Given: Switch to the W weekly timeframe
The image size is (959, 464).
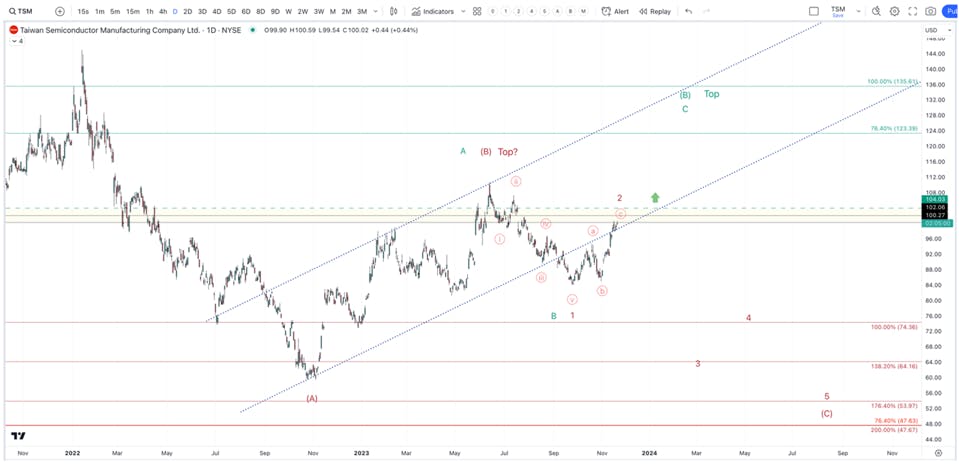Looking at the screenshot, I should [289, 11].
